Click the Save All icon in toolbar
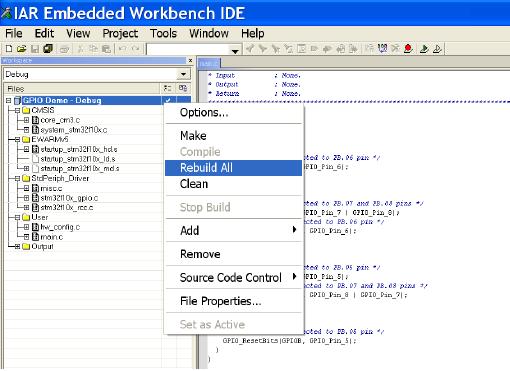 click(x=48, y=49)
